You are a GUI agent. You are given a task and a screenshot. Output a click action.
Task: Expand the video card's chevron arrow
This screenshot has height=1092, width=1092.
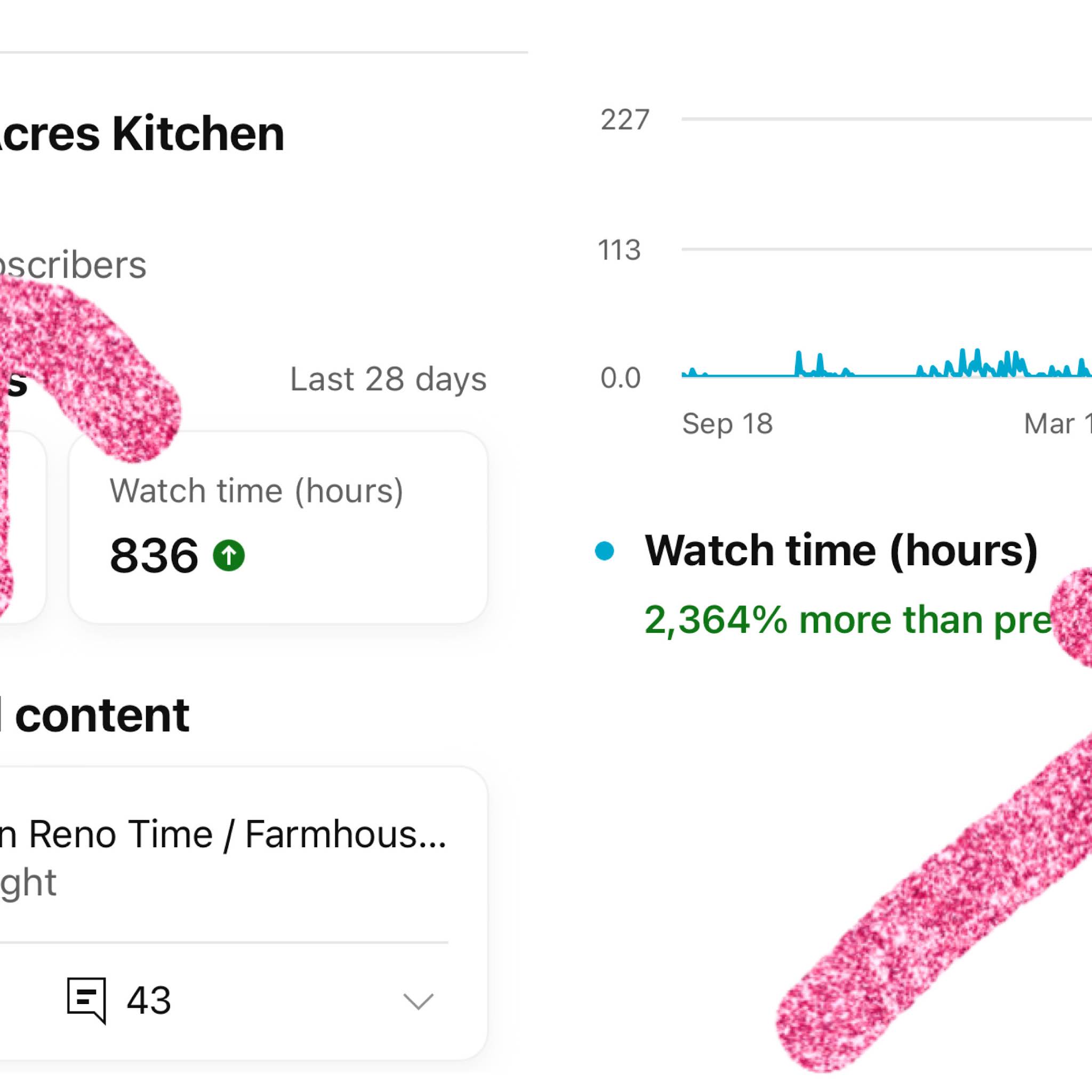pyautogui.click(x=418, y=1001)
